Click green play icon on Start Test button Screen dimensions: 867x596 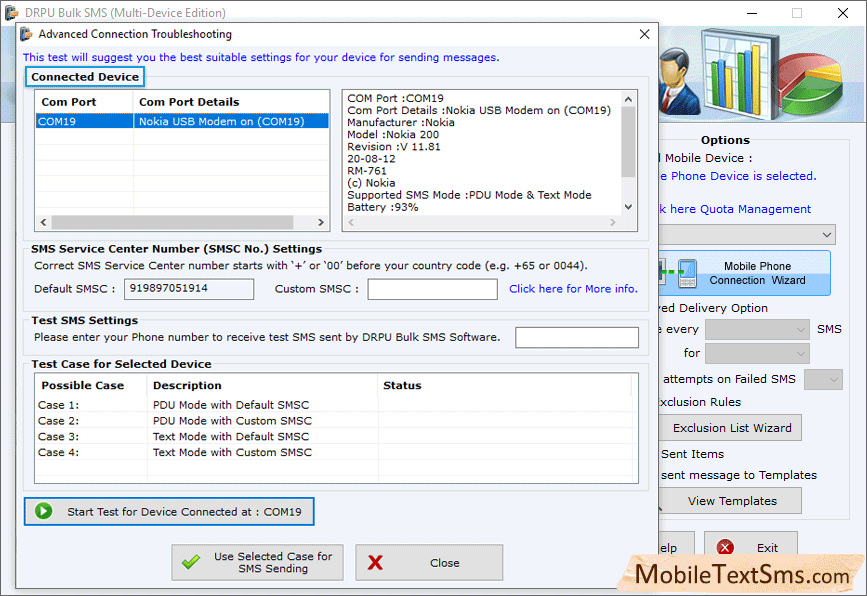pyautogui.click(x=44, y=511)
